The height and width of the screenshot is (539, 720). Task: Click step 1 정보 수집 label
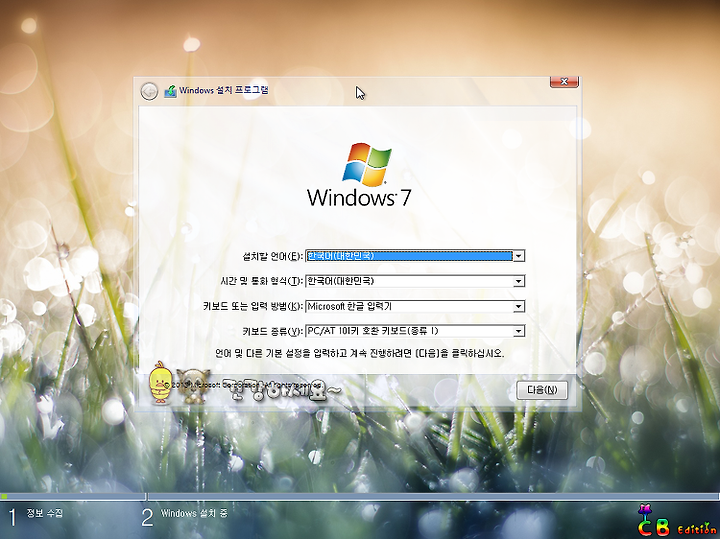pyautogui.click(x=45, y=513)
